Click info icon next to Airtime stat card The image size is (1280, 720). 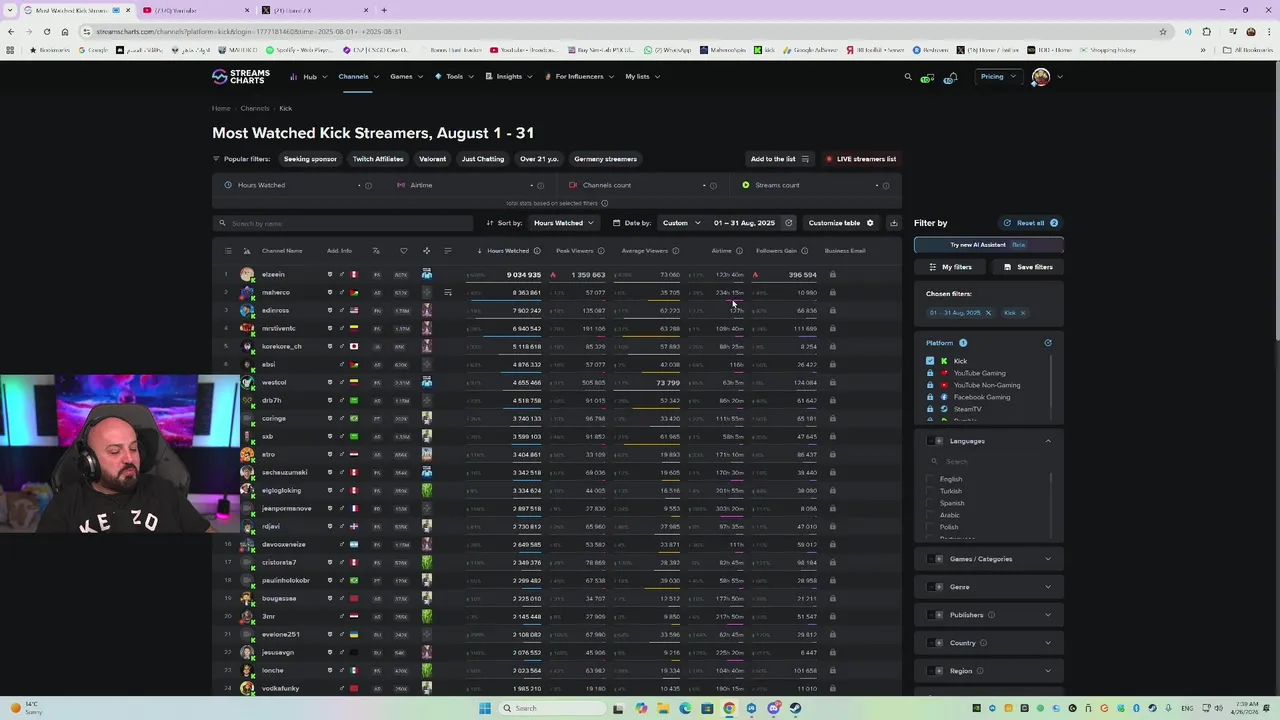(541, 185)
